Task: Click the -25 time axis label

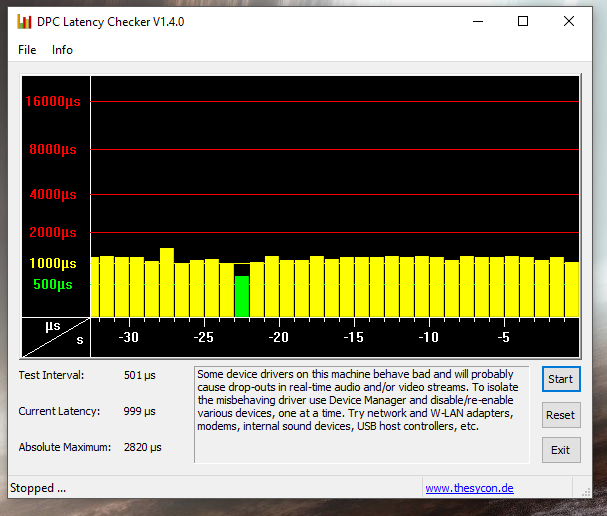Action: point(204,338)
